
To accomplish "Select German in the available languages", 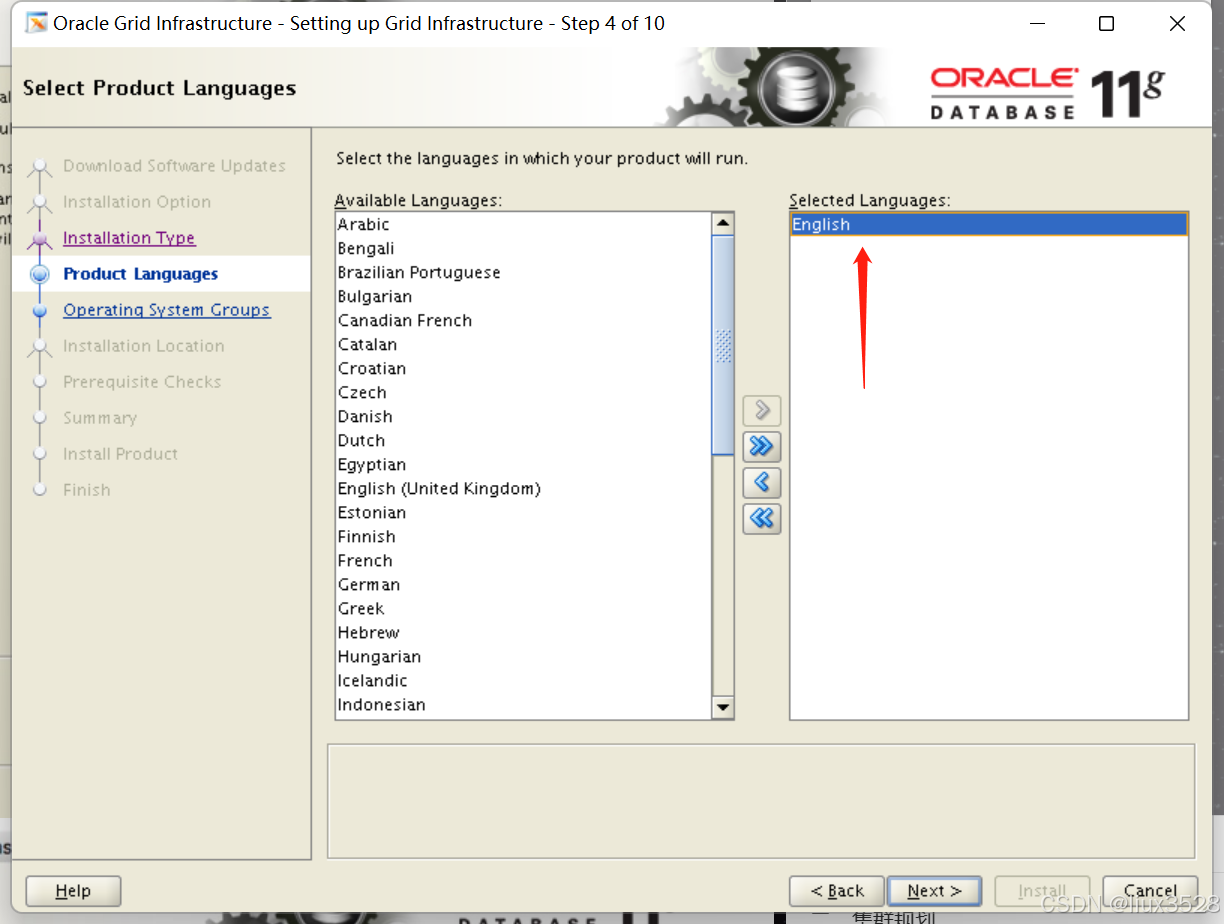I will (x=523, y=585).
